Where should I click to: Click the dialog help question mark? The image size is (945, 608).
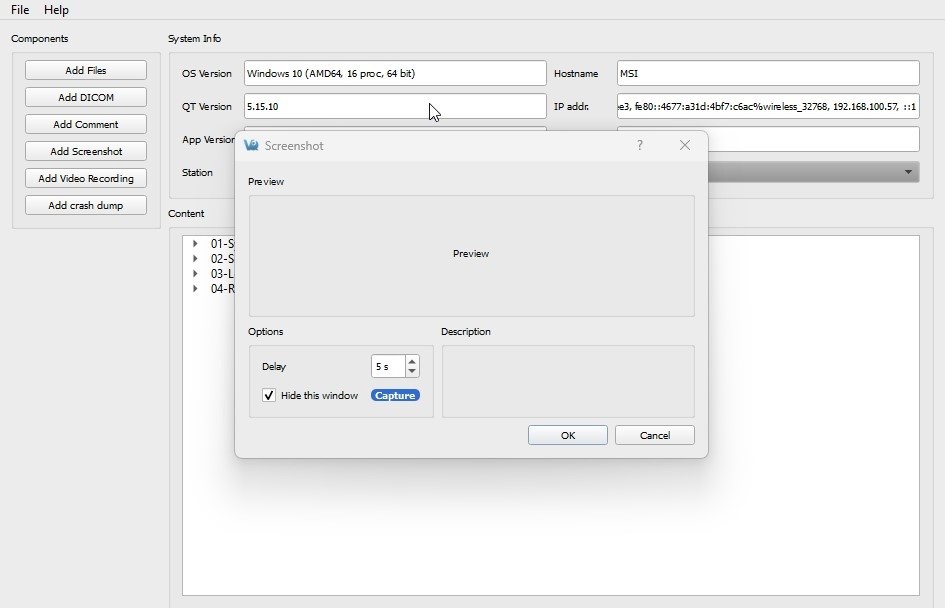tap(640, 146)
